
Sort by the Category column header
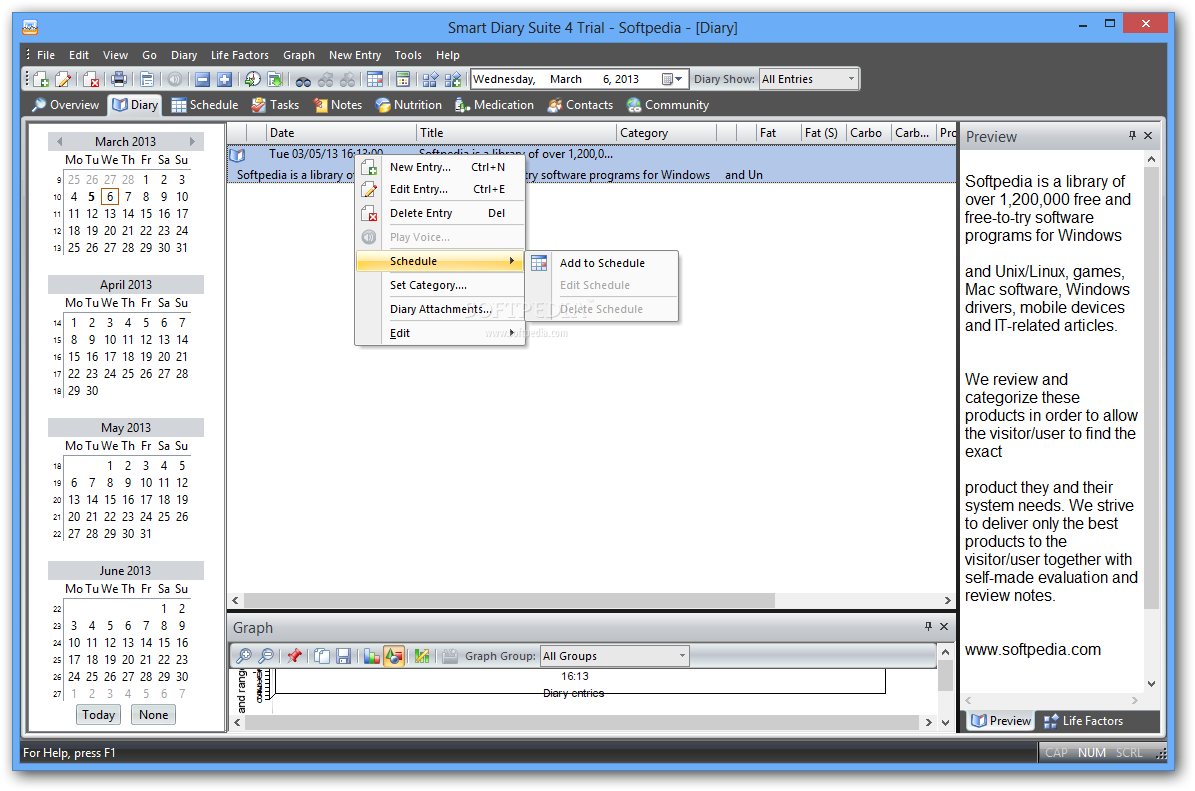coord(667,133)
